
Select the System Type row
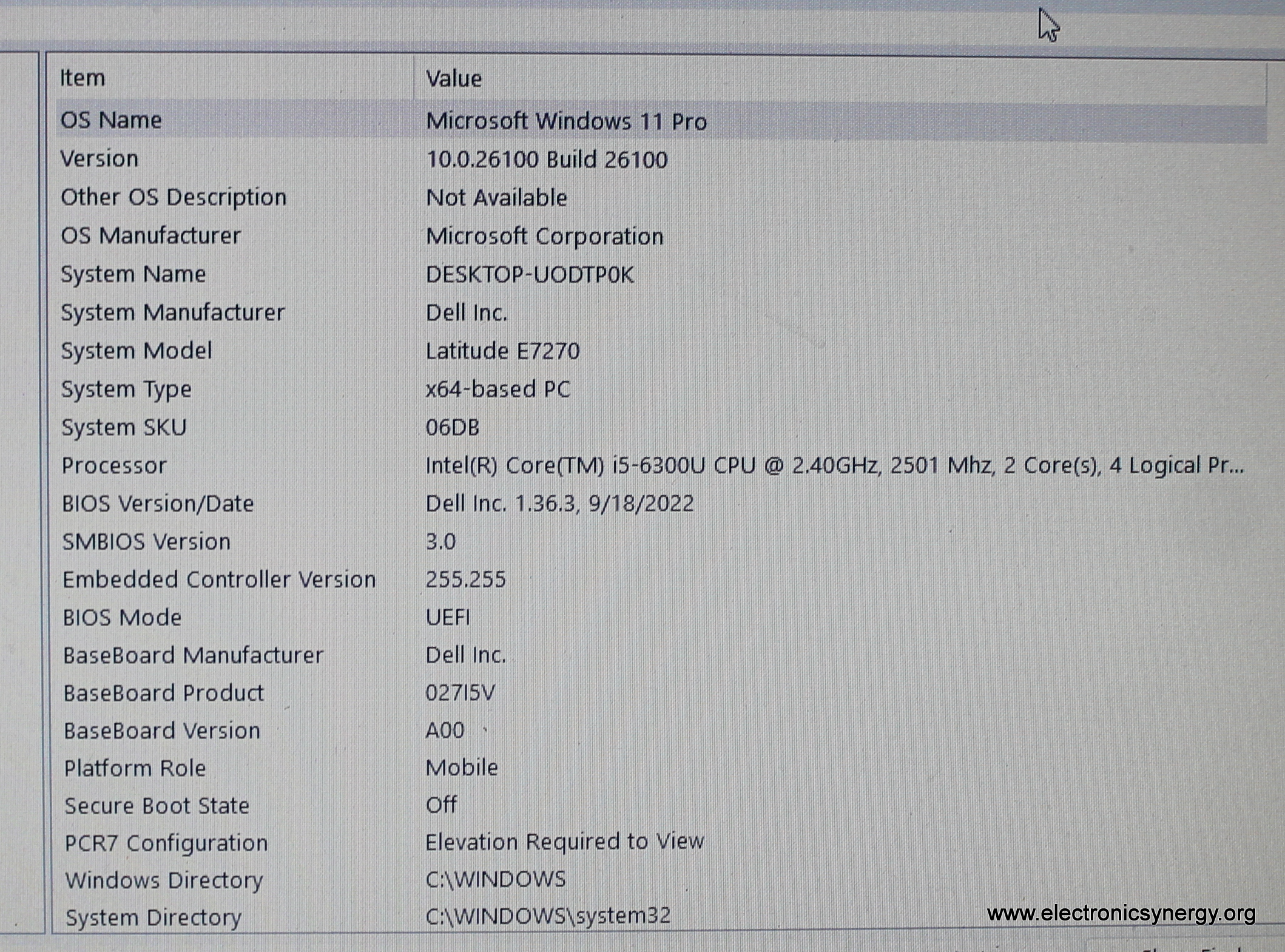click(x=126, y=389)
